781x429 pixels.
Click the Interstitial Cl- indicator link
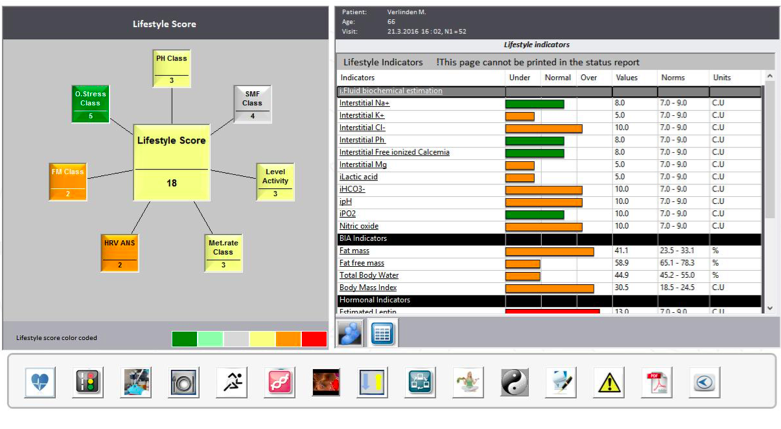pos(362,128)
